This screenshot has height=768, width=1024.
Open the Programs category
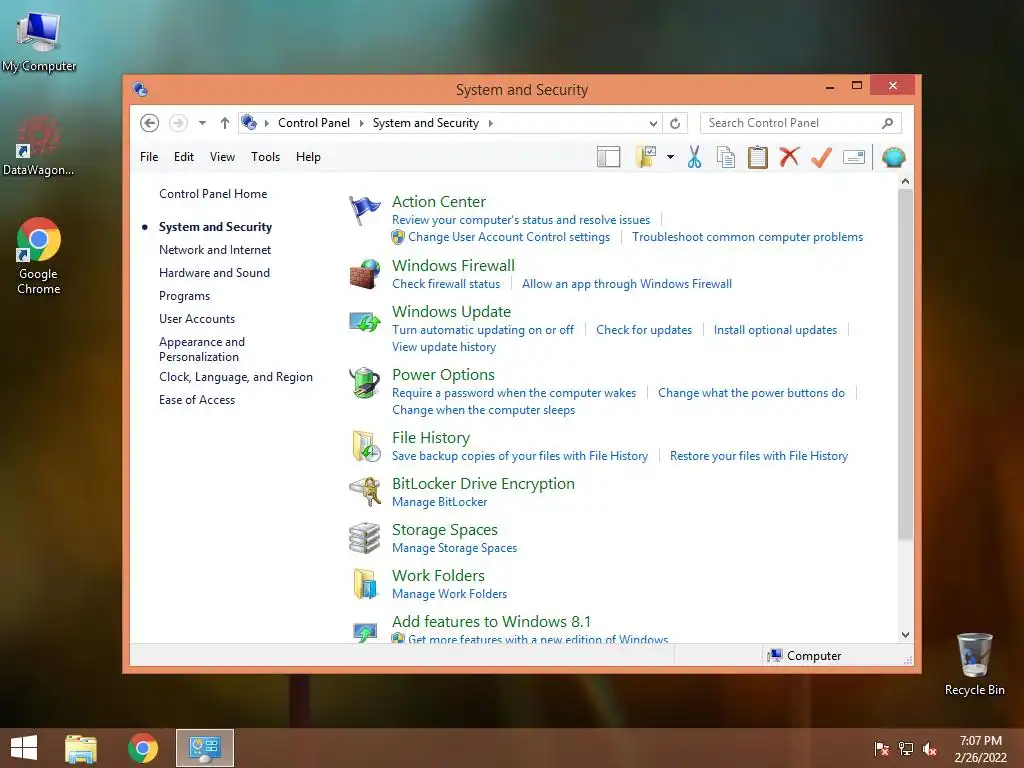pyautogui.click(x=184, y=296)
